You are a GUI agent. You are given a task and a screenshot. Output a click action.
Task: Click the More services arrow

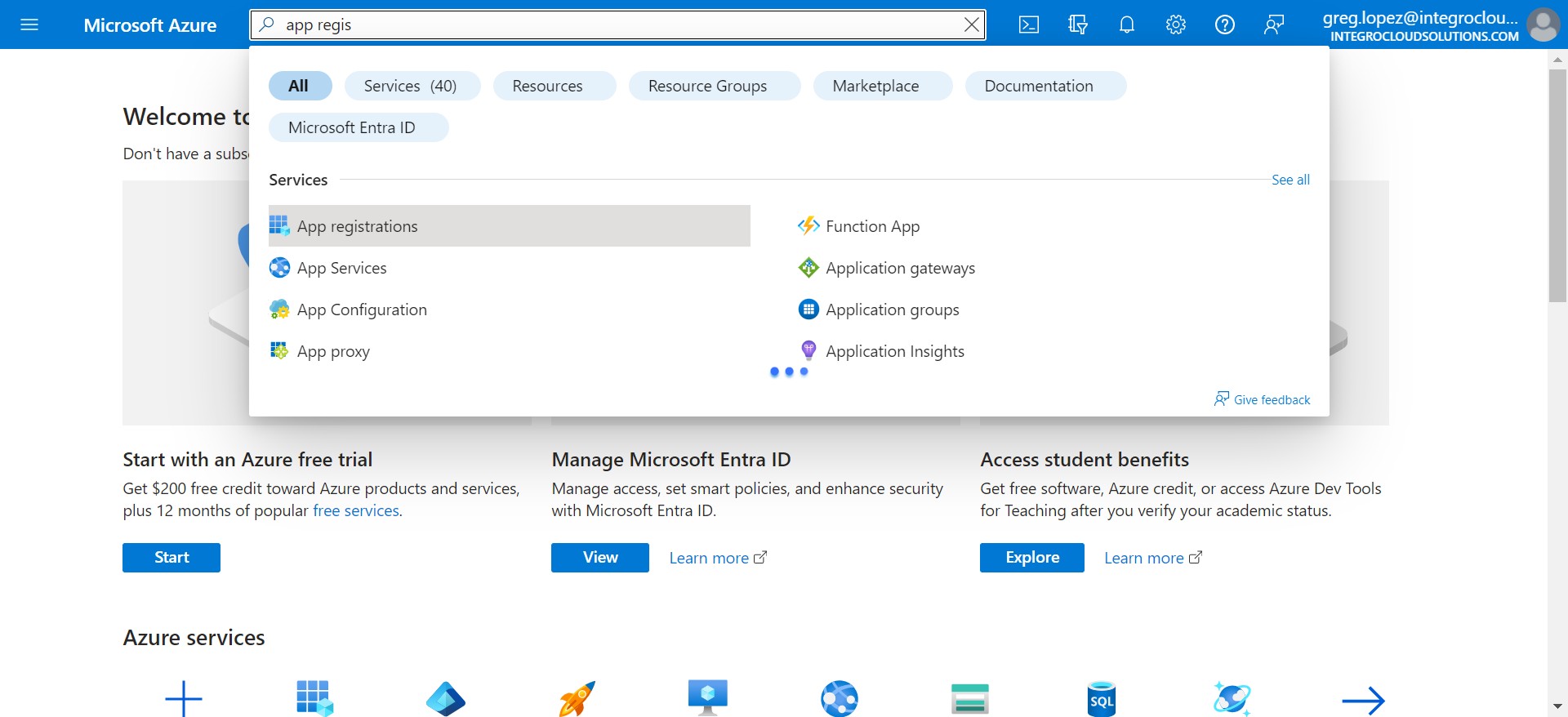click(x=1363, y=699)
